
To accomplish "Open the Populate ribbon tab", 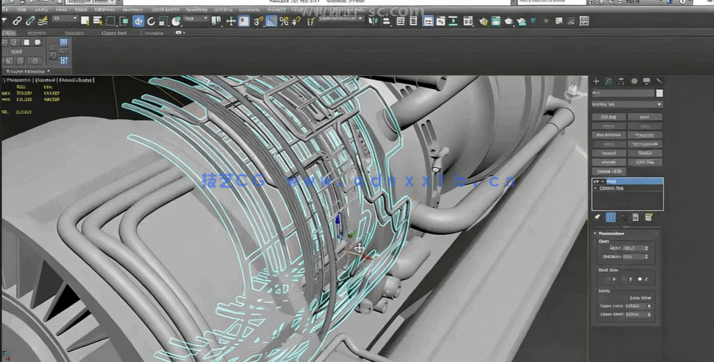I will (152, 33).
